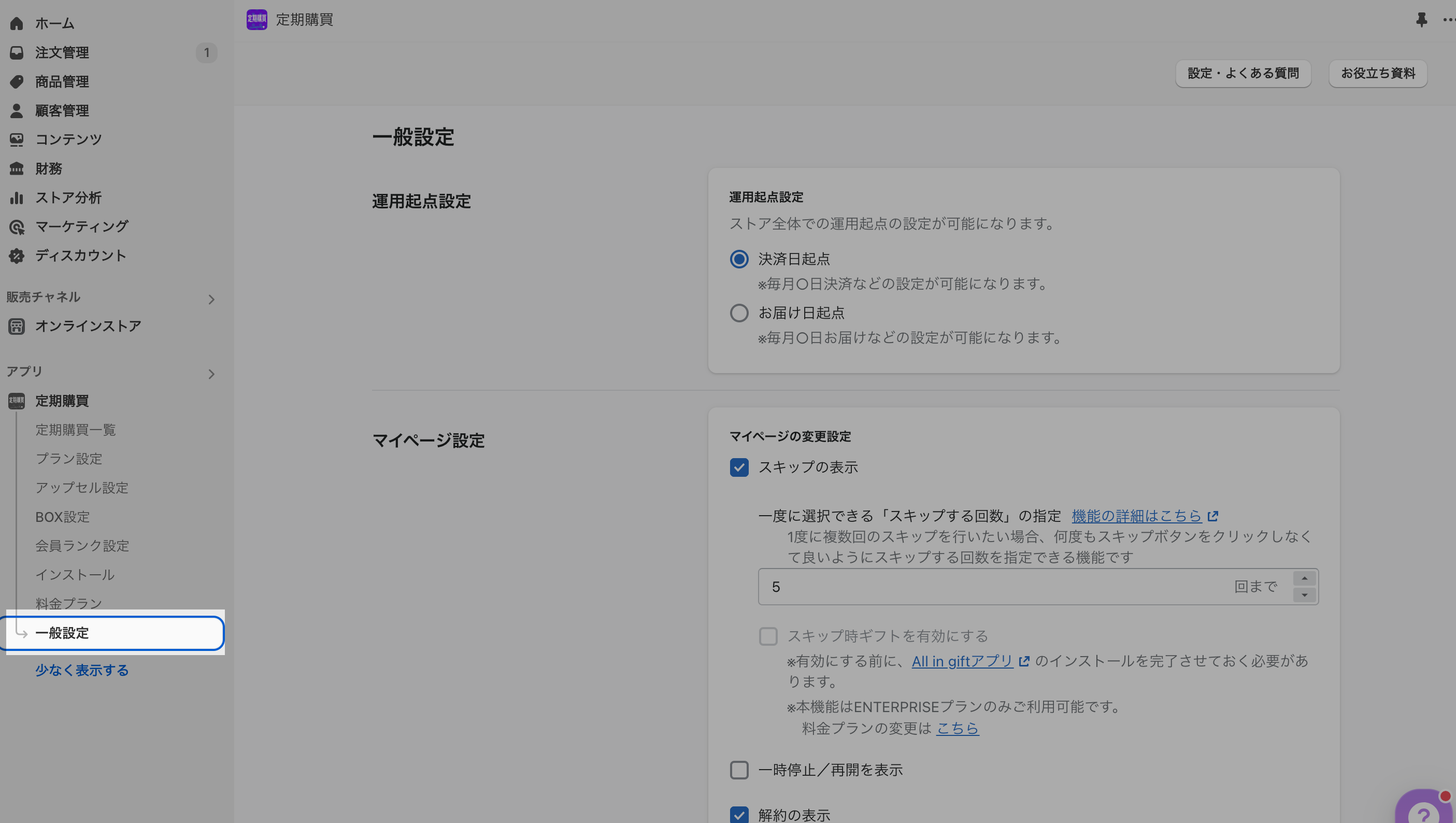Open 機能の詳細はこちら link

tap(1137, 516)
